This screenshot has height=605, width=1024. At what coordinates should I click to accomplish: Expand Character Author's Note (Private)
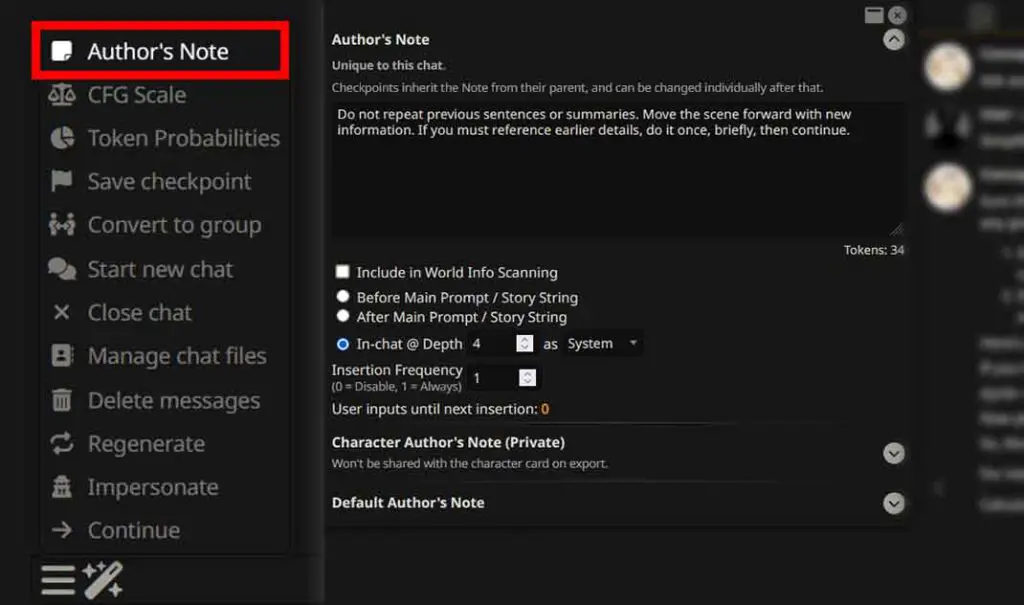(x=893, y=453)
